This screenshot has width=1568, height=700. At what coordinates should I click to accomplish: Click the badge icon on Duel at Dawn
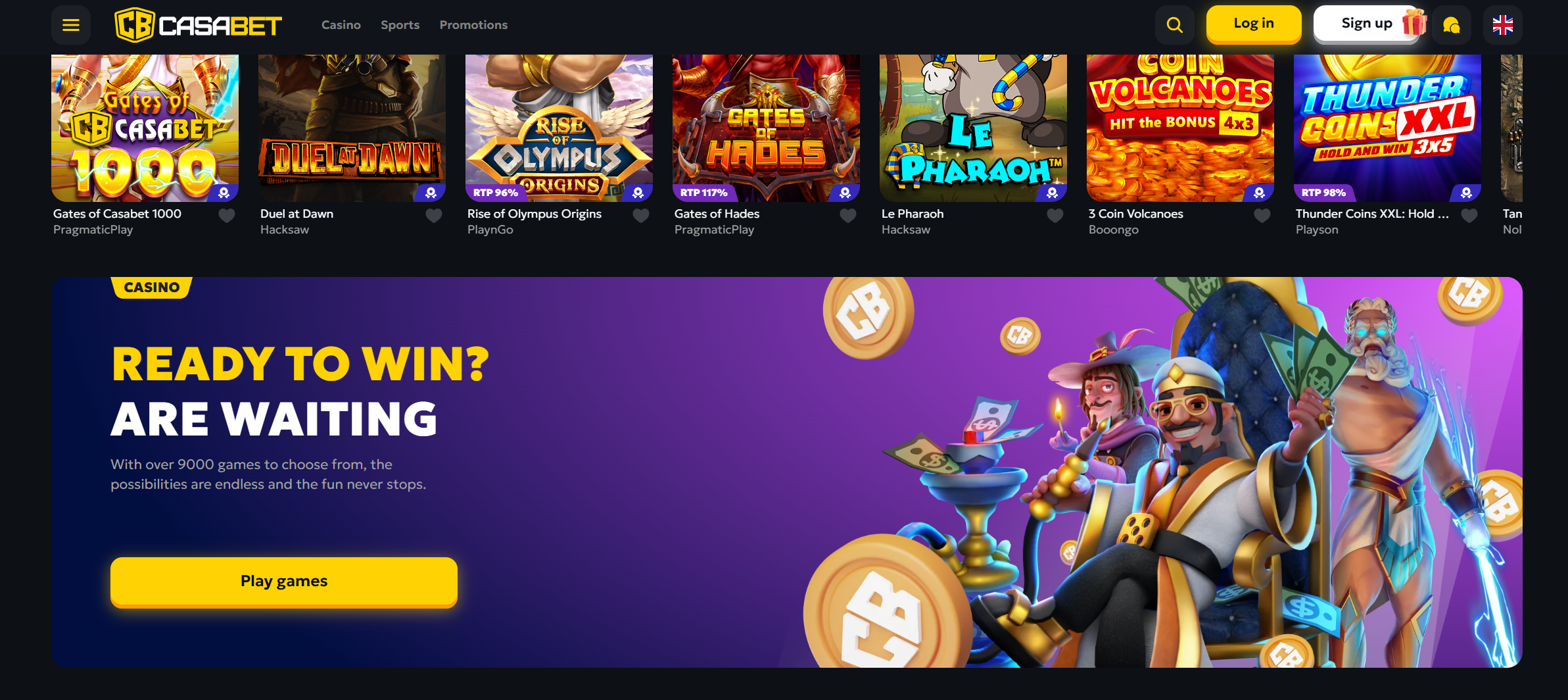[431, 193]
